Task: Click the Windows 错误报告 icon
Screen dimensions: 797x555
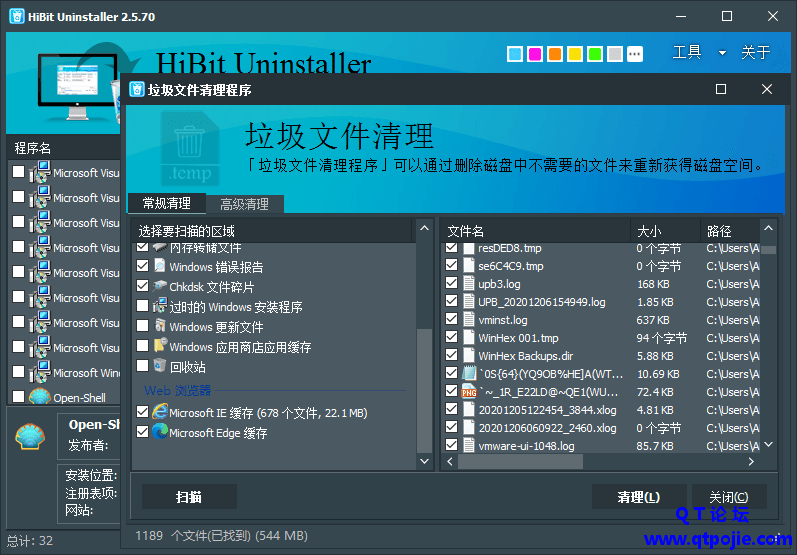Action: click(160, 266)
